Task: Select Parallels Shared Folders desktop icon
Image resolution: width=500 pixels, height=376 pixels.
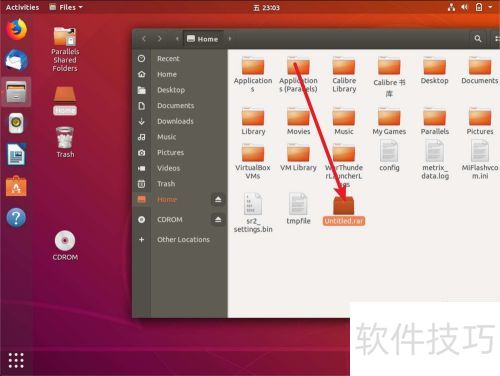Action: pos(65,49)
